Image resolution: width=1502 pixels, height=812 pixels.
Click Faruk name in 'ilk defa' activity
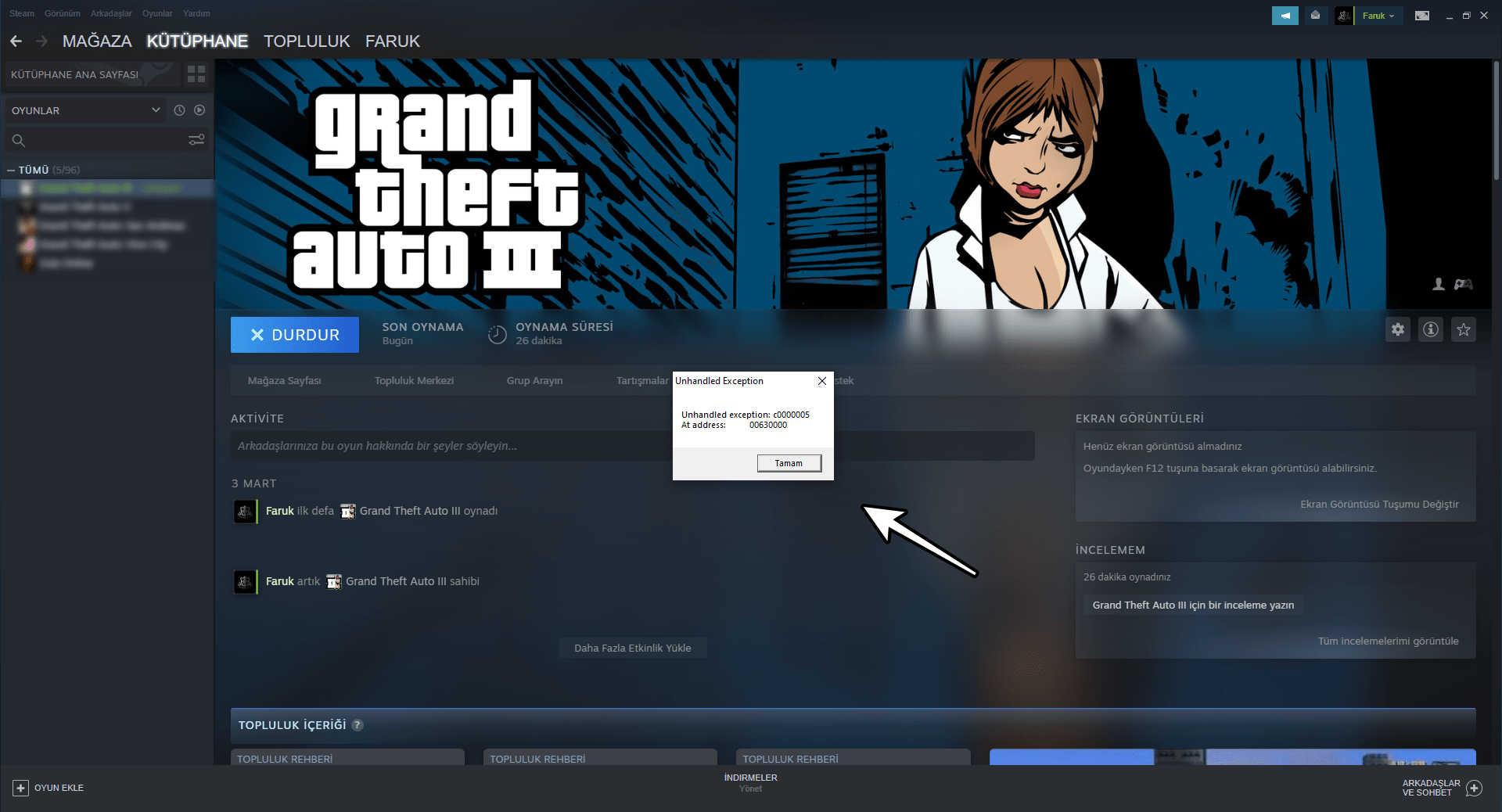coord(280,511)
